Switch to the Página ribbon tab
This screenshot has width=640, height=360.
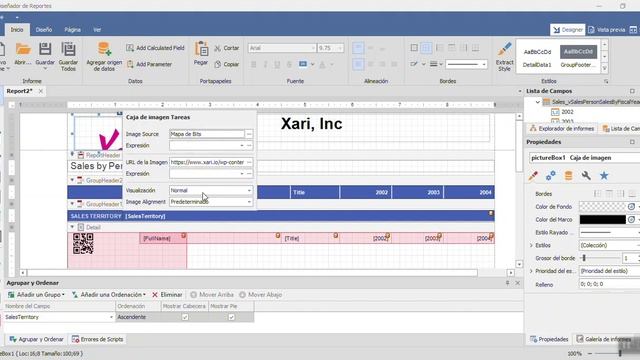point(72,29)
